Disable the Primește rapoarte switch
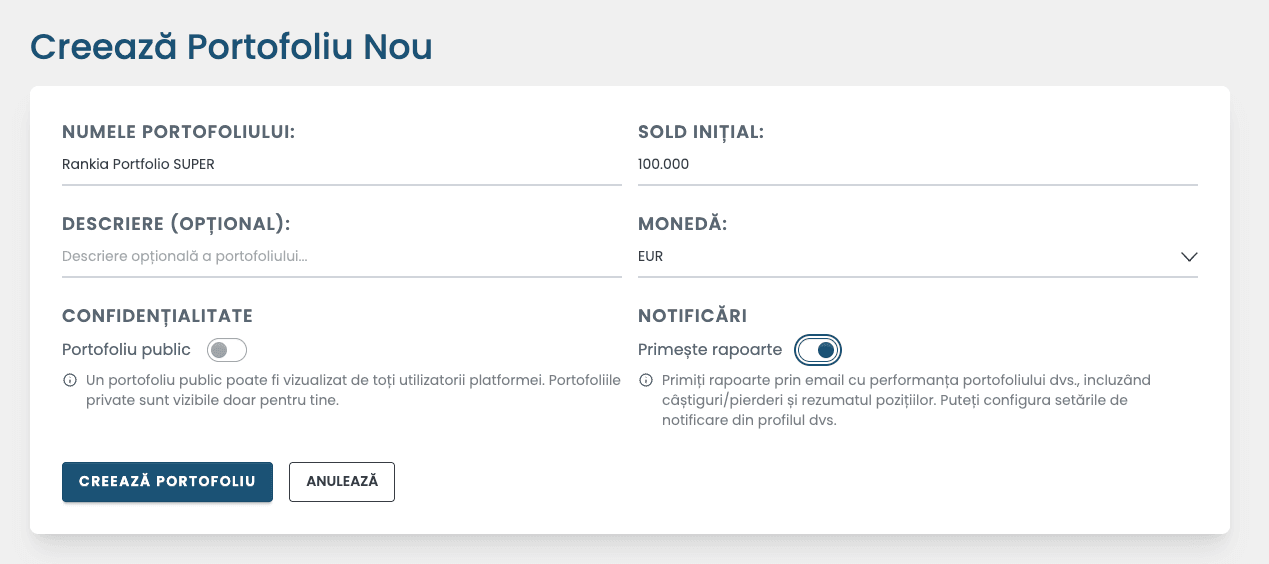The image size is (1269, 564). 818,350
